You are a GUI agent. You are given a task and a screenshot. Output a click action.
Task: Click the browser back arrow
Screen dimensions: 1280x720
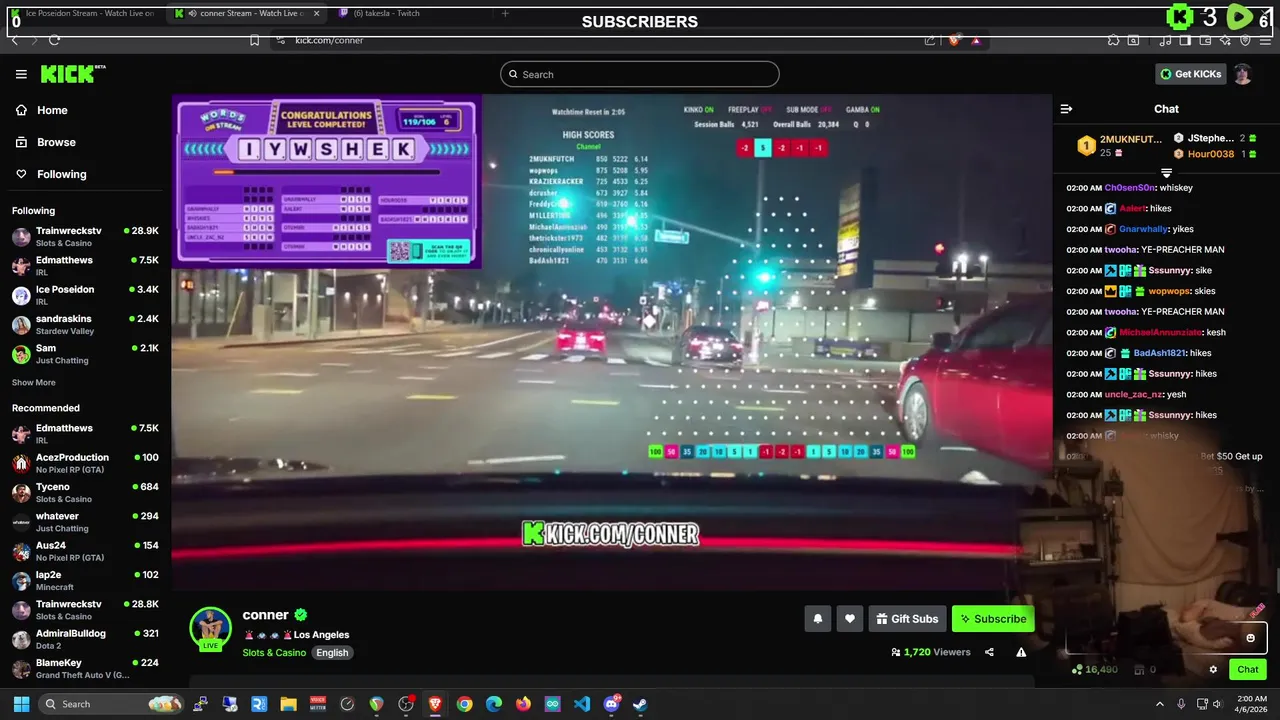pyautogui.click(x=14, y=40)
